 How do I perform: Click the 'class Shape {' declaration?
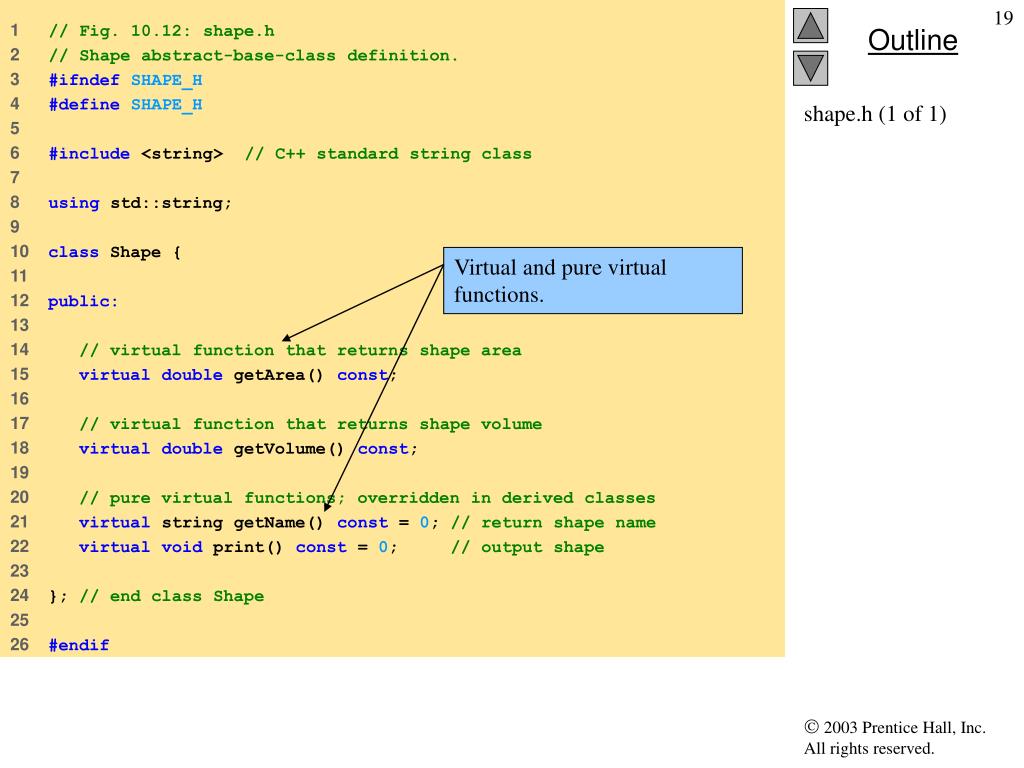pyautogui.click(x=114, y=252)
